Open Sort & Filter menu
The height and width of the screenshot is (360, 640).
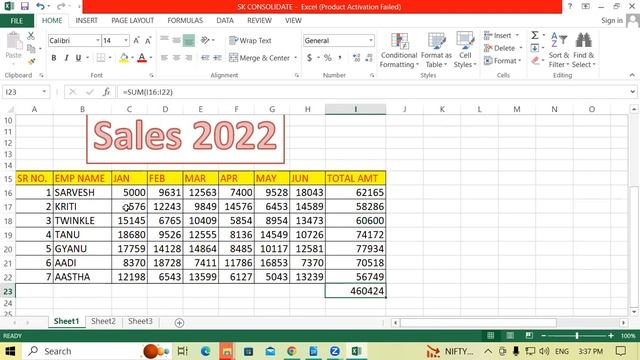(x=559, y=50)
